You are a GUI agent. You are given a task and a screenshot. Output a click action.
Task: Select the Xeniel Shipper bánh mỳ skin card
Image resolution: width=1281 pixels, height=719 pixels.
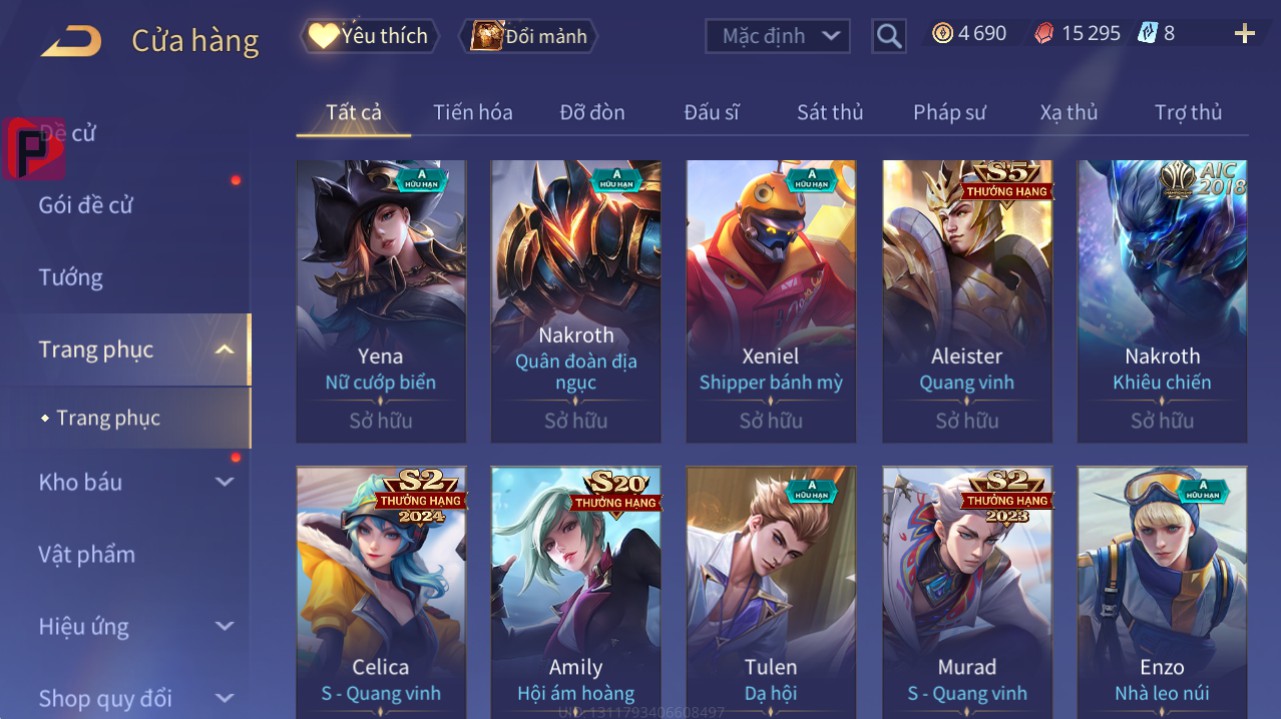click(x=771, y=301)
